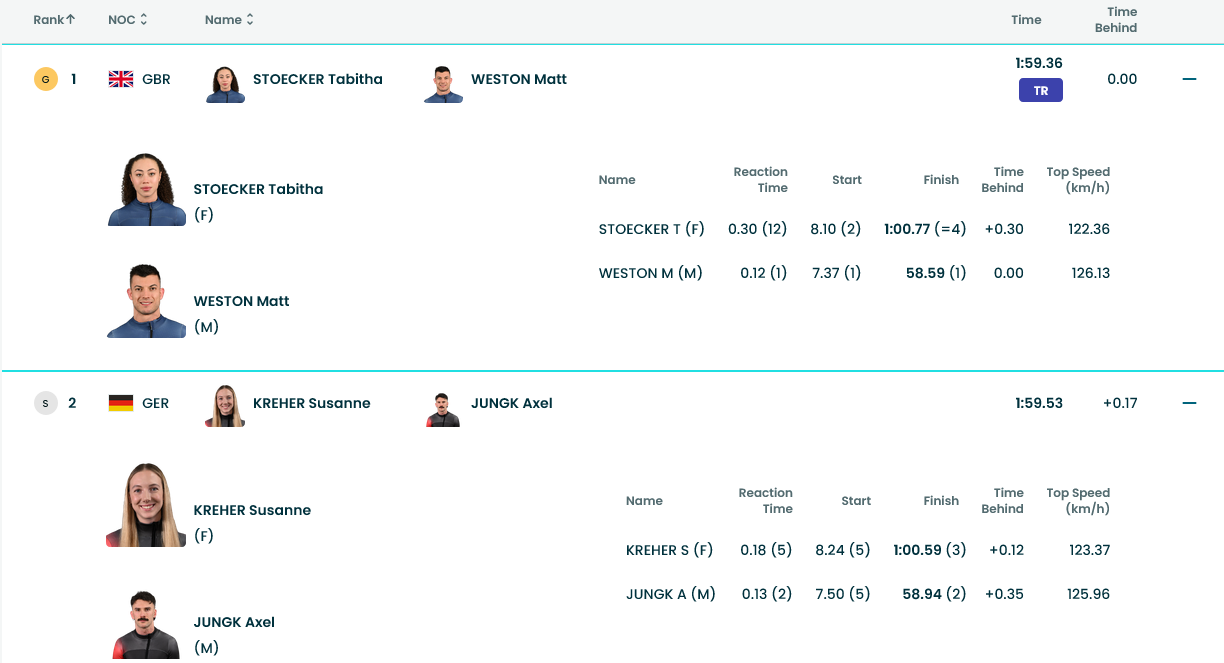
Task: Click Stoecker top speed 122.36
Action: point(1089,229)
